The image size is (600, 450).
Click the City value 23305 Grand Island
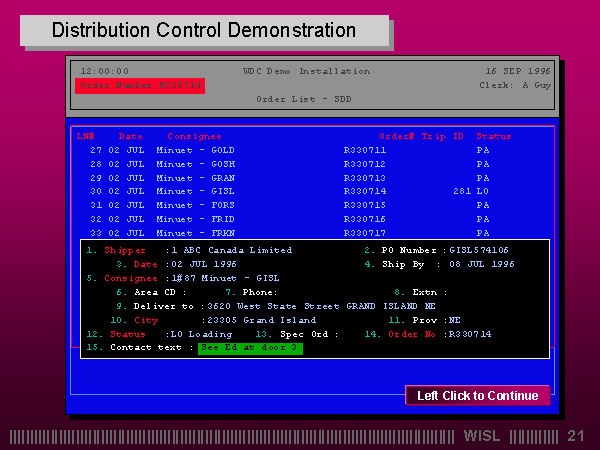click(262, 320)
